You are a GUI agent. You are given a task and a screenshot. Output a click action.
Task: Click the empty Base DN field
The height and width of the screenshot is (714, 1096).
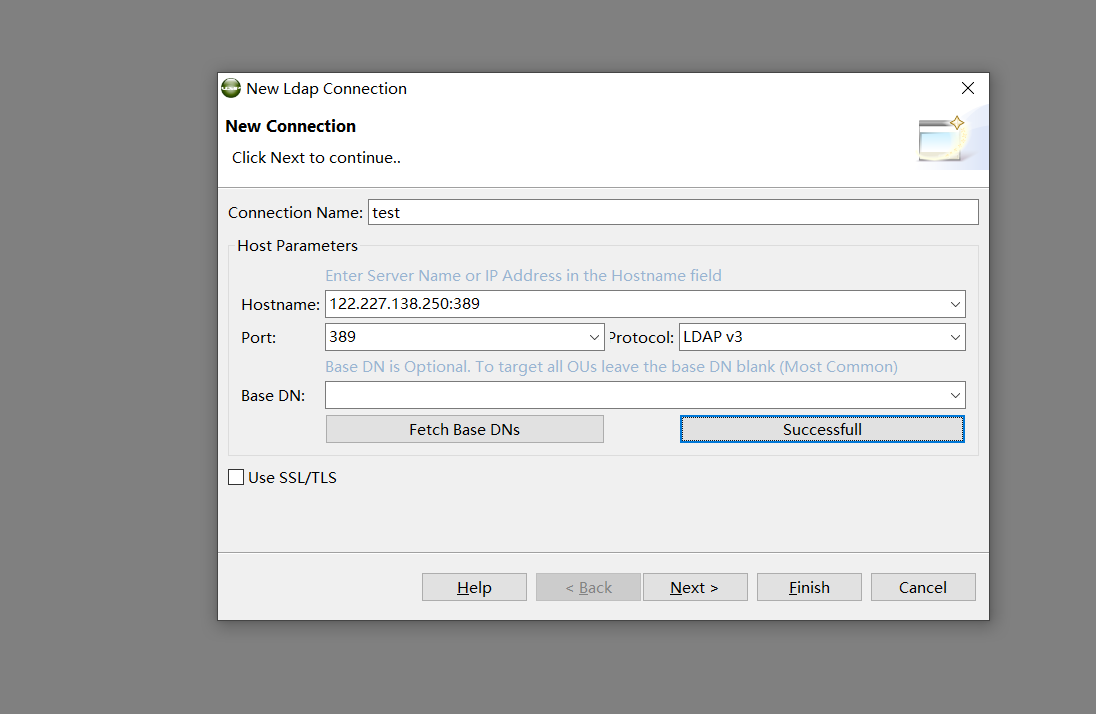tap(634, 396)
